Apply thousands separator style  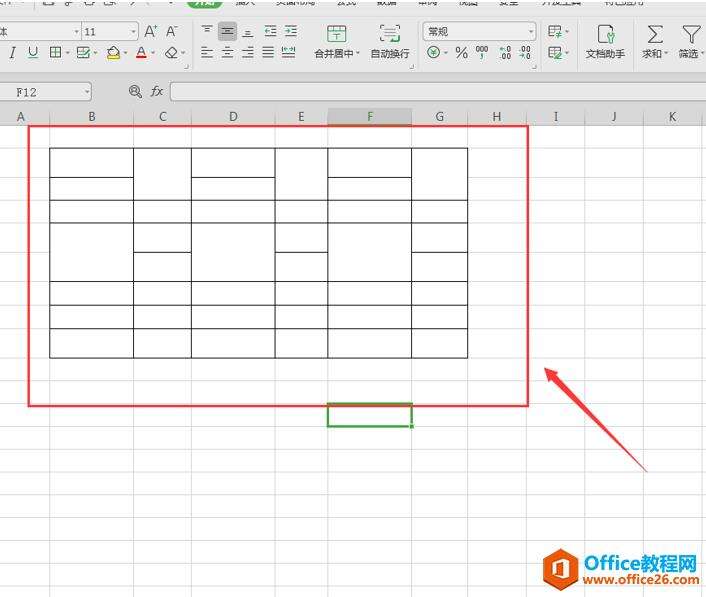tap(482, 53)
